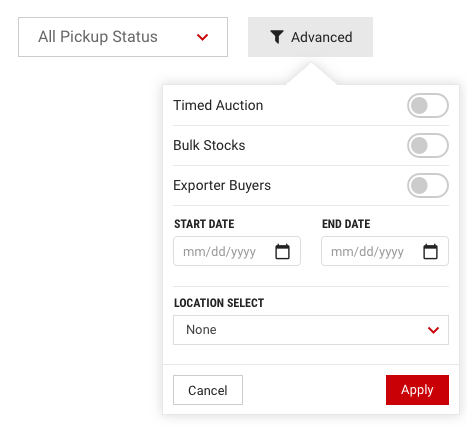
Task: Click the LOCATION SELECT heading
Action: [219, 303]
